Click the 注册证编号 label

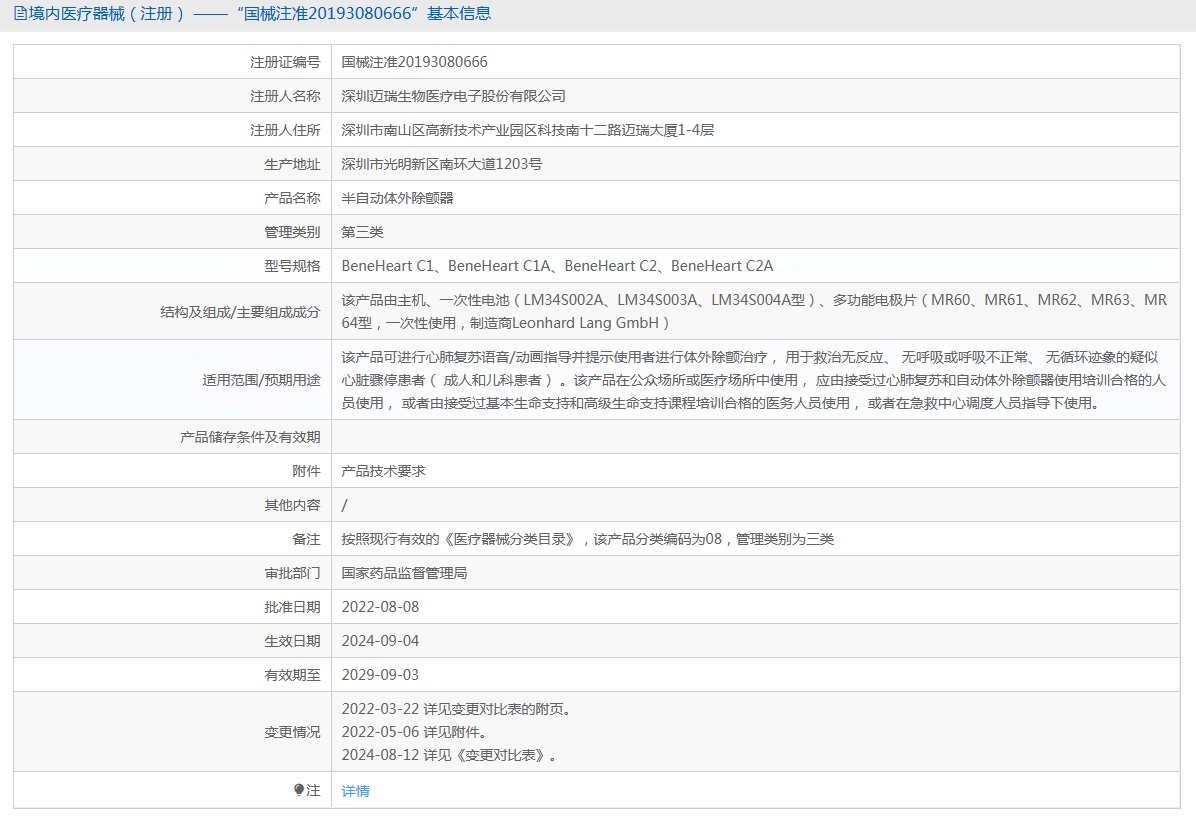[x=285, y=62]
